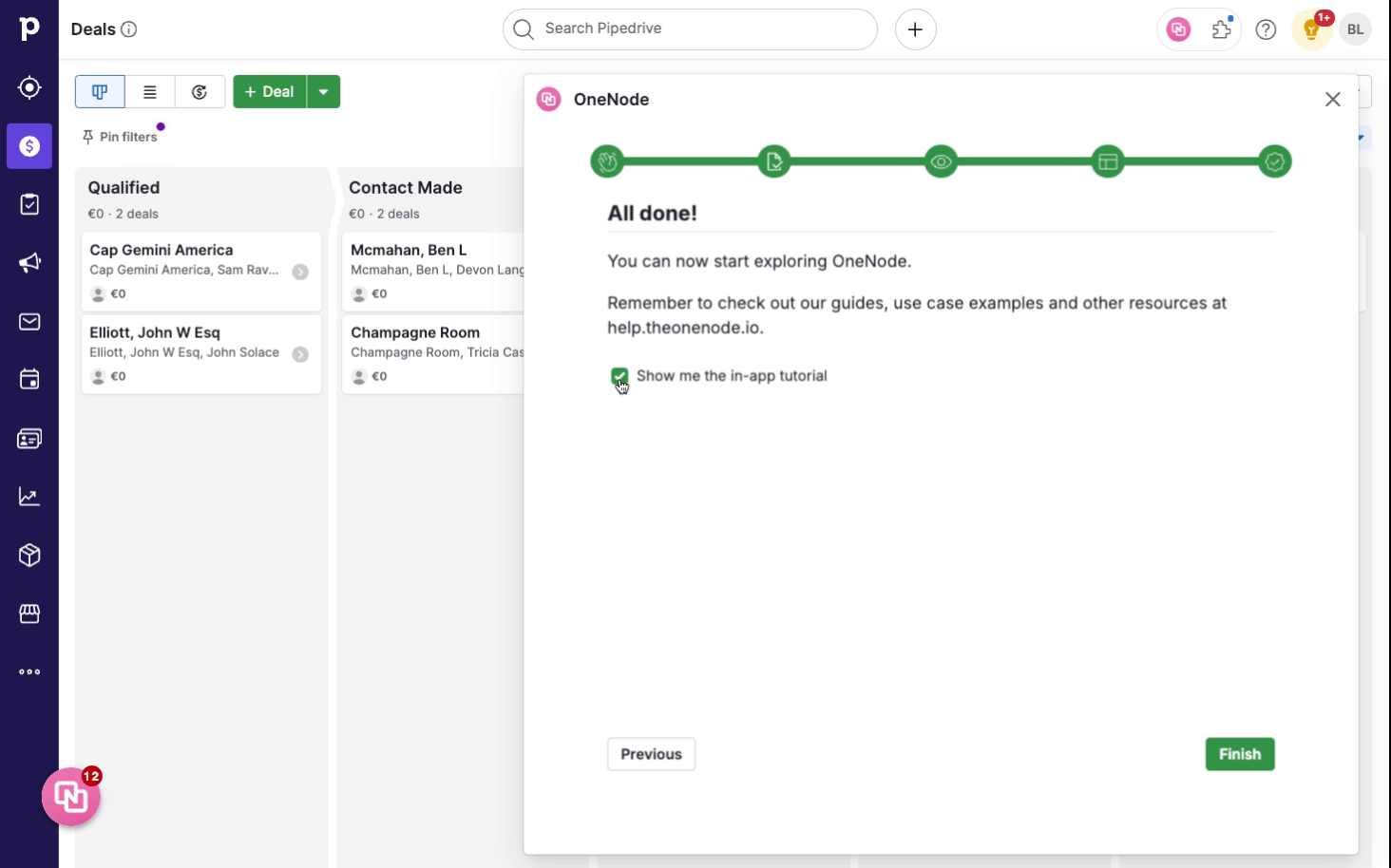Open Mail envelope icon in sidebar
This screenshot has width=1391, height=868.
click(29, 322)
